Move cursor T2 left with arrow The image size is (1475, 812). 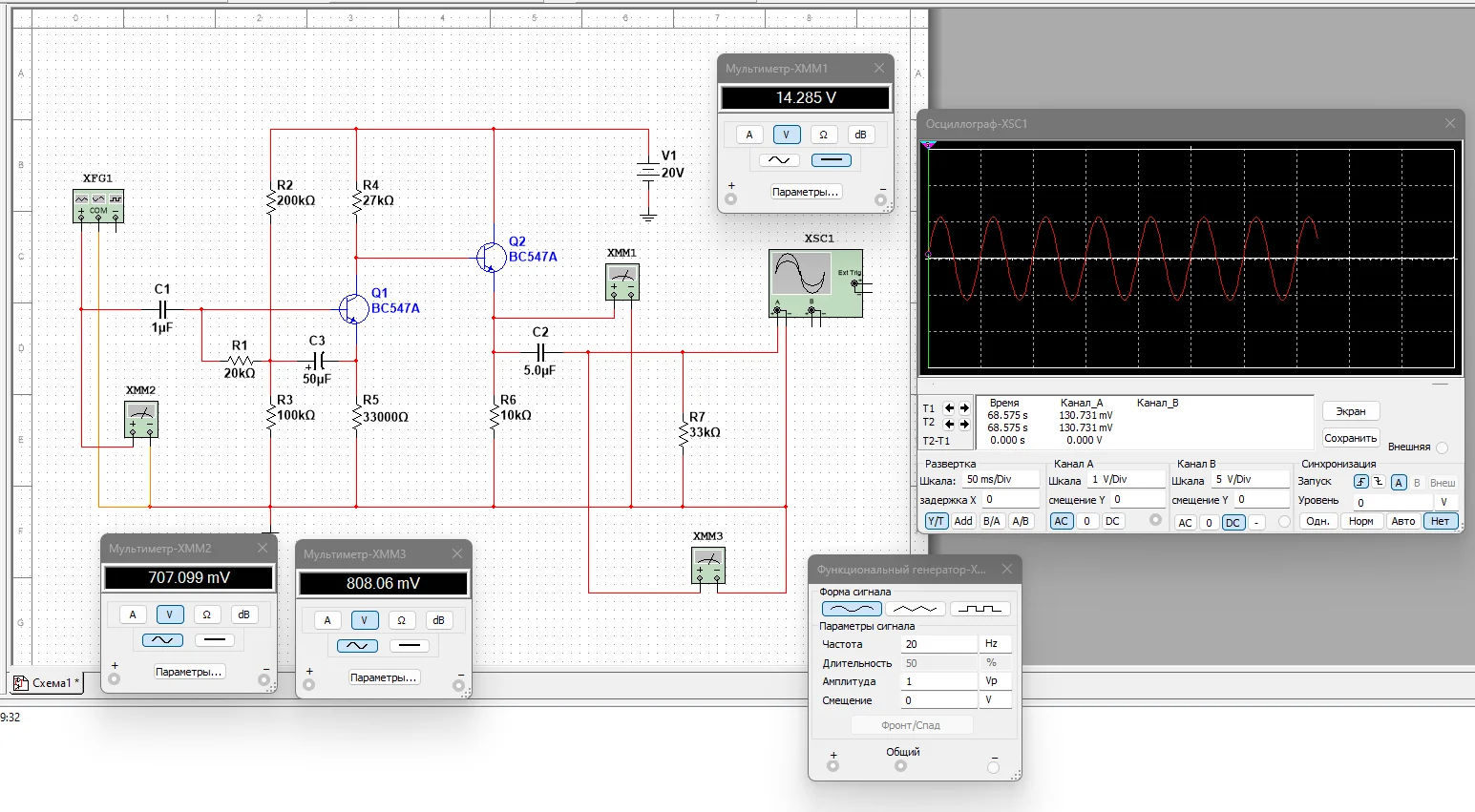coord(949,424)
